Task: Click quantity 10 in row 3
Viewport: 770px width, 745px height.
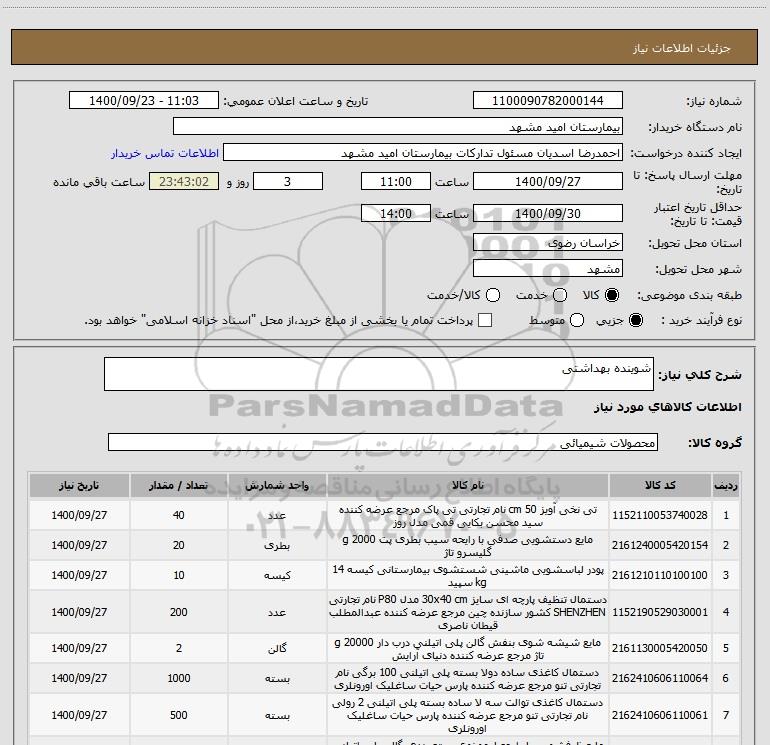Action: pyautogui.click(x=179, y=575)
